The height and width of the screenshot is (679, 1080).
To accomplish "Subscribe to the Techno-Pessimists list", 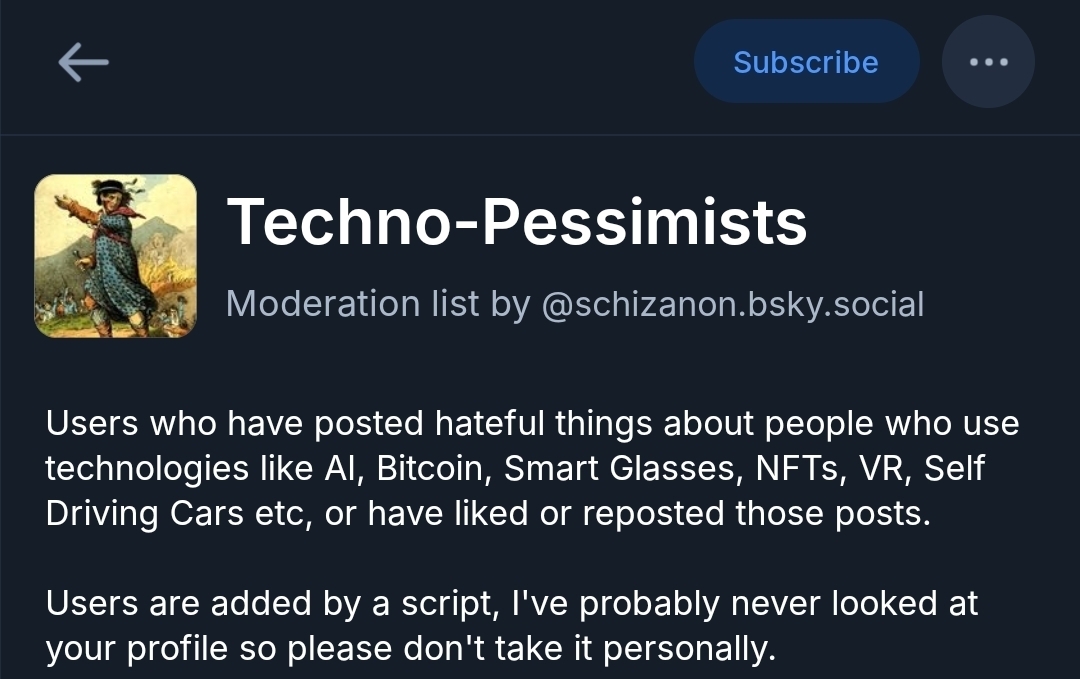I will point(806,62).
